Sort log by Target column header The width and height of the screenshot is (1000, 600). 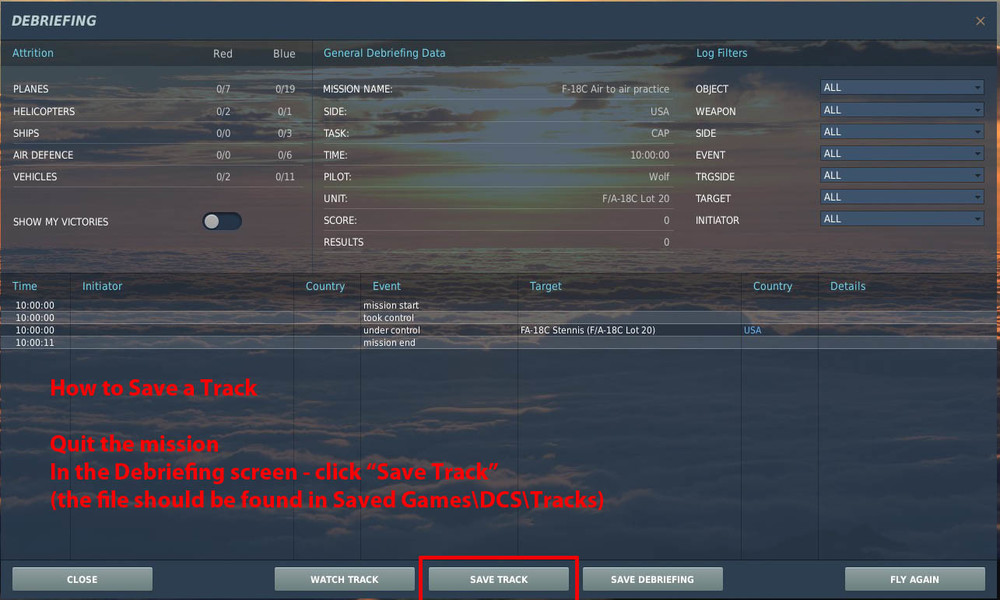(545, 286)
